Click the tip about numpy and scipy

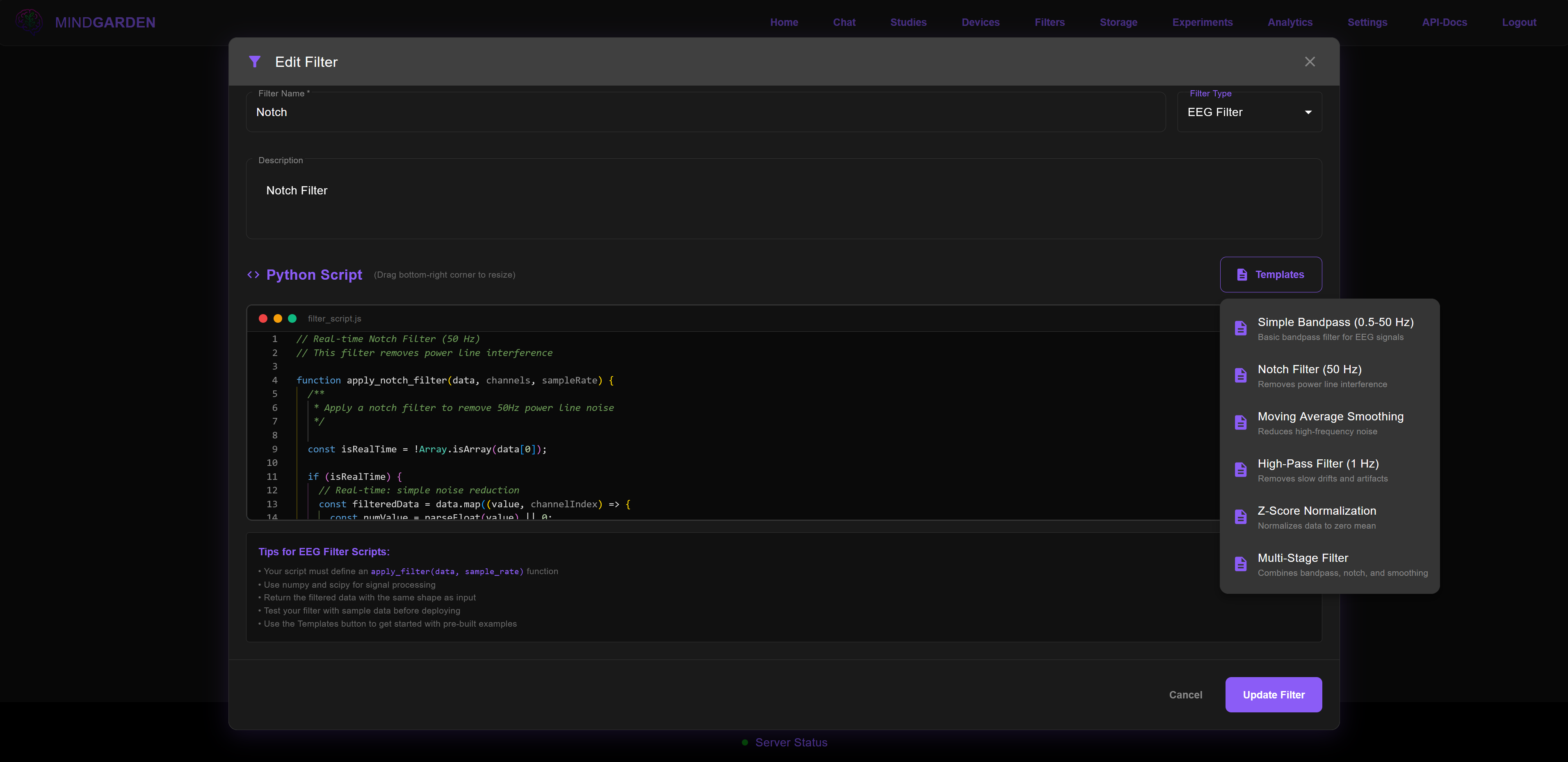click(x=347, y=585)
